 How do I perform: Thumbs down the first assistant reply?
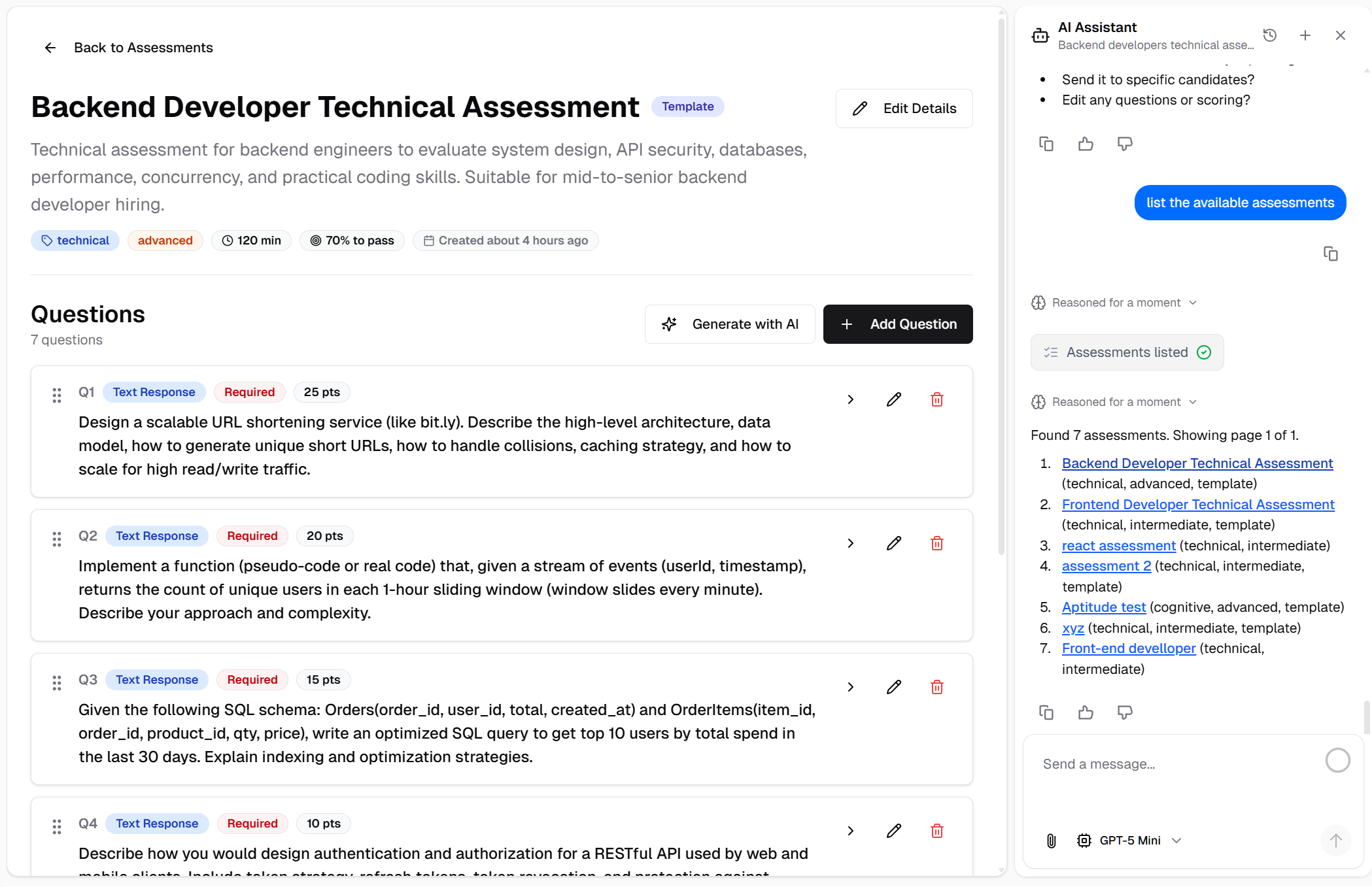pos(1125,144)
